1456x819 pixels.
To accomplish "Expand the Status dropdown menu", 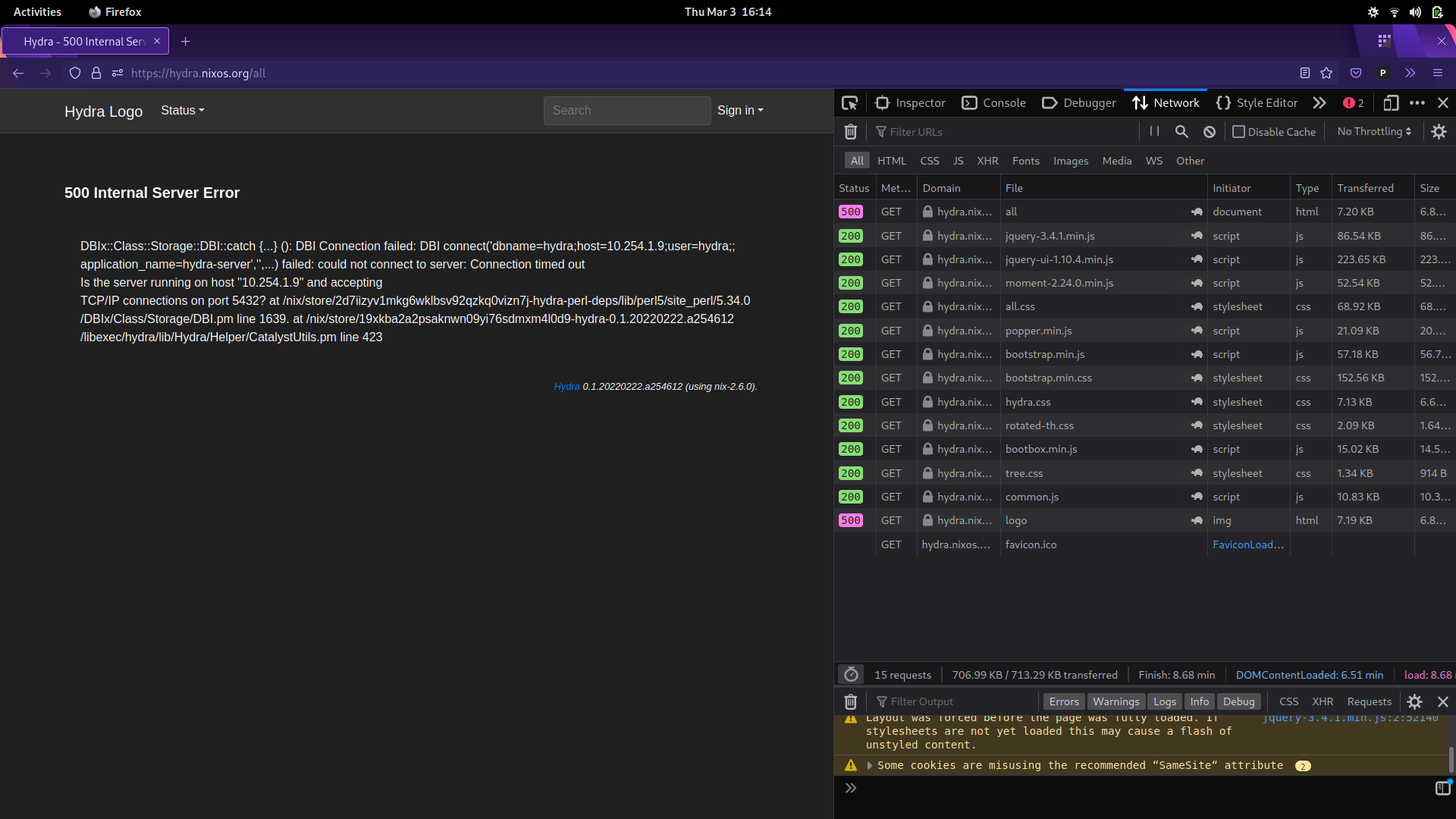I will pos(182,111).
